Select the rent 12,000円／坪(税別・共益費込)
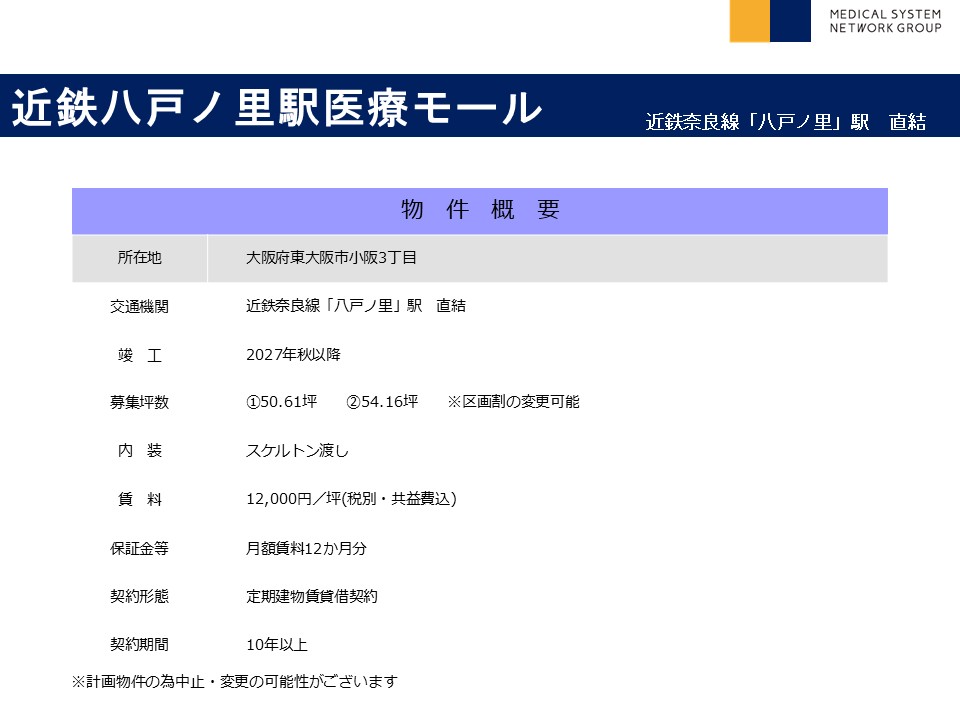The image size is (960, 720). (351, 499)
